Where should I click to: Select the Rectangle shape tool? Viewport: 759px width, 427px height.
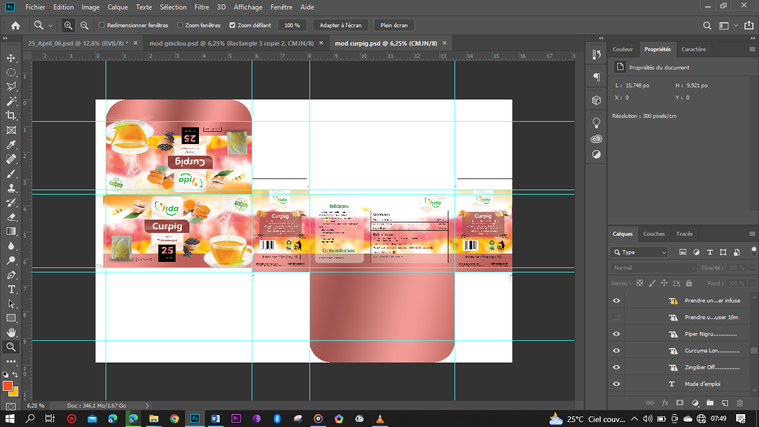tap(11, 318)
